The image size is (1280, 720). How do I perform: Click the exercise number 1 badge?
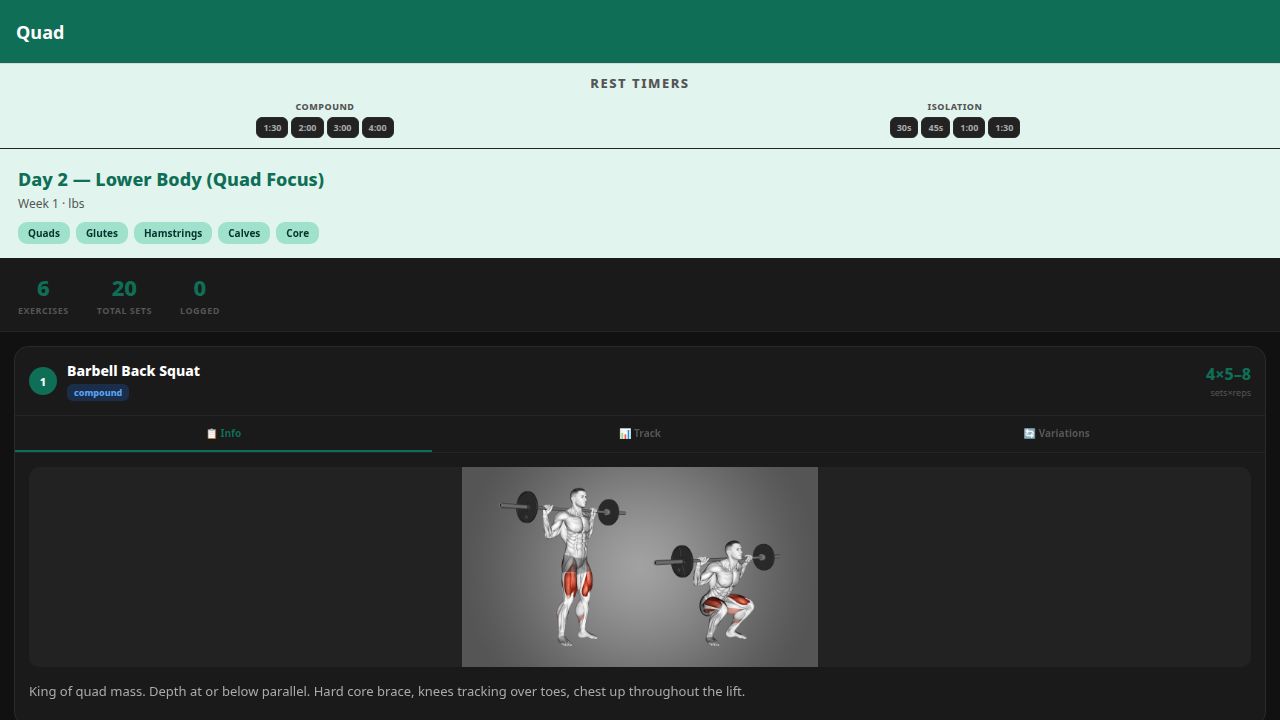(43, 382)
